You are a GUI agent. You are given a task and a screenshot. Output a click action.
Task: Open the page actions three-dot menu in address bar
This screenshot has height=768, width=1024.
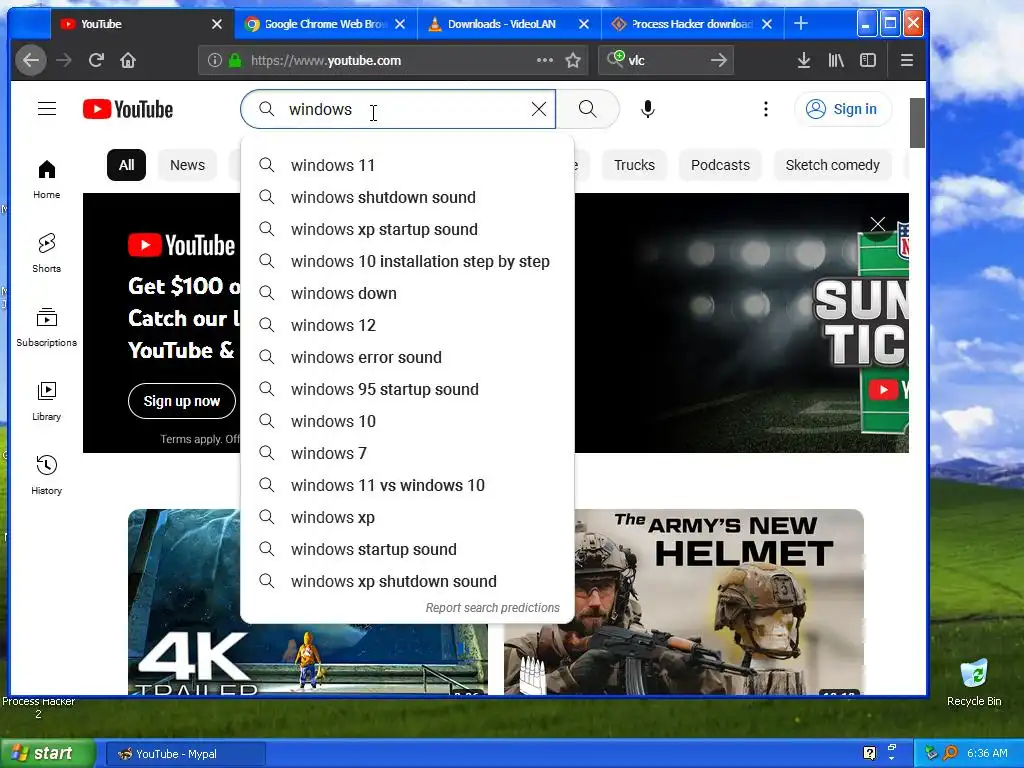(545, 60)
